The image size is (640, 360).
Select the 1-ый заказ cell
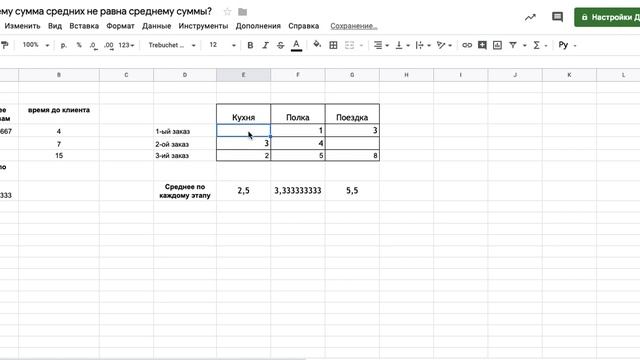[185, 131]
